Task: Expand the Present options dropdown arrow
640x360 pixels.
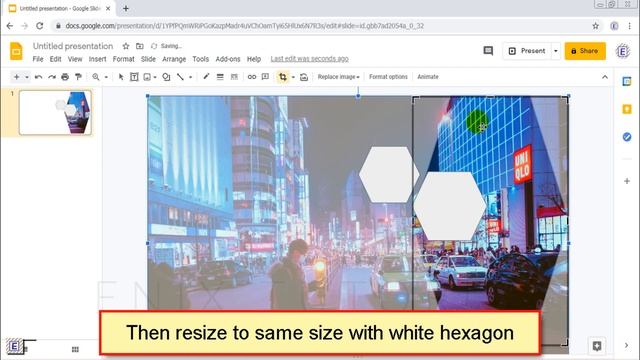Action: pos(556,51)
